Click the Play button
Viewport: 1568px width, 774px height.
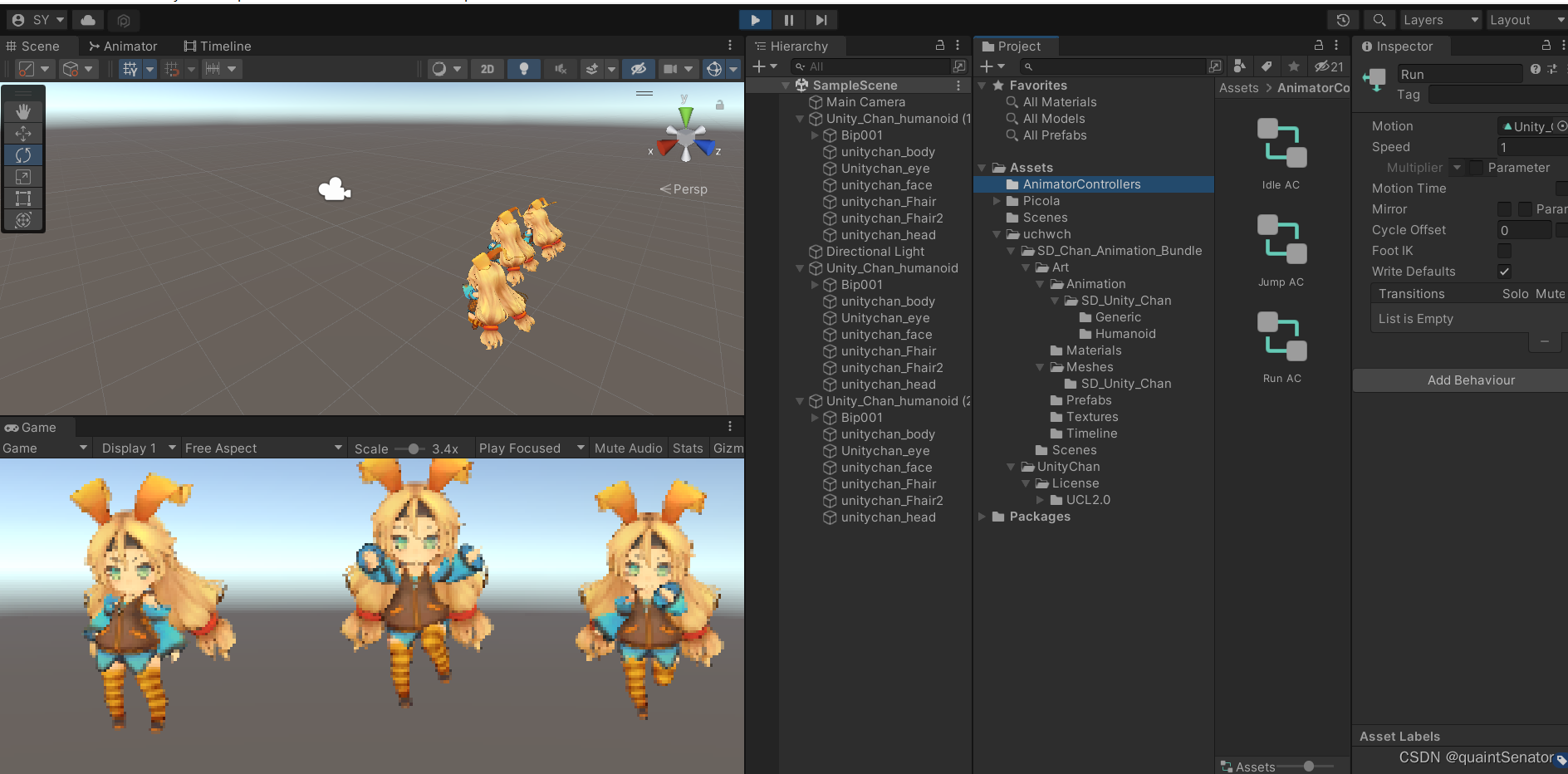[x=755, y=20]
